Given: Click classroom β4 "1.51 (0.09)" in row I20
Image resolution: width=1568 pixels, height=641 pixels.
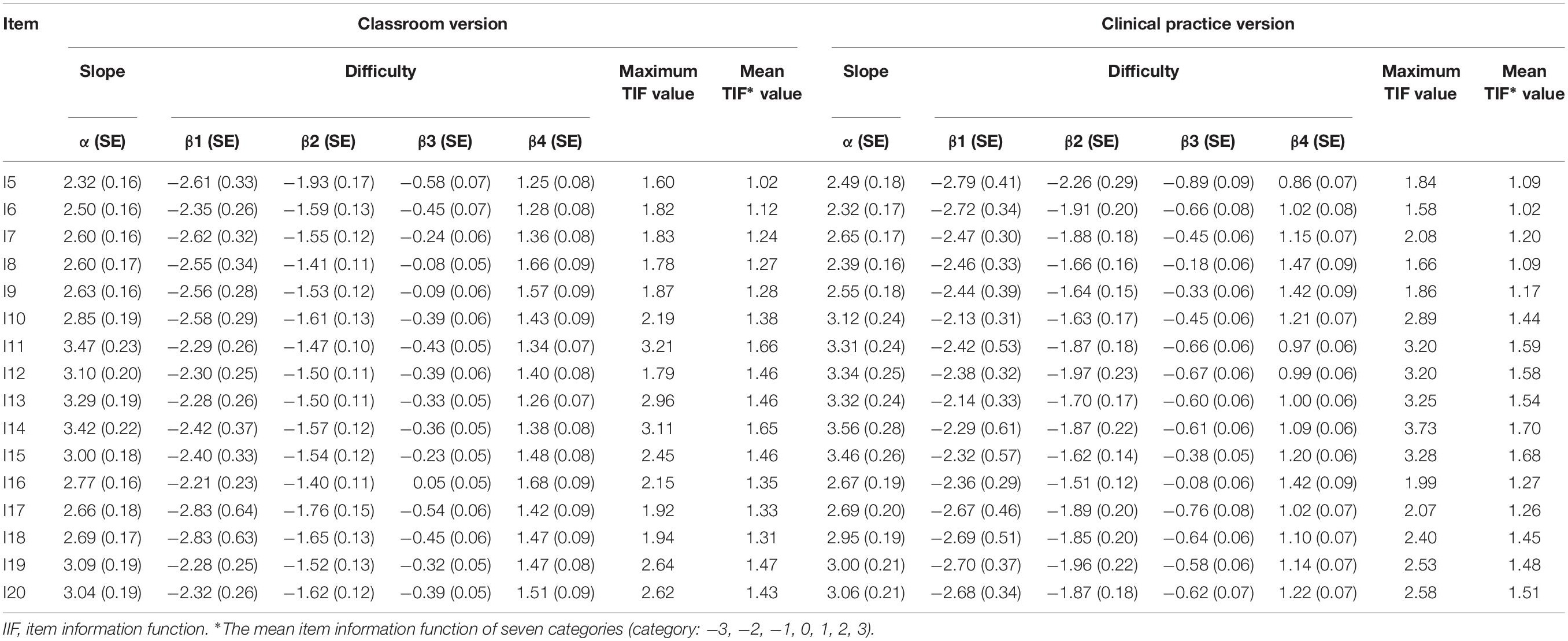Looking at the screenshot, I should pyautogui.click(x=556, y=592).
